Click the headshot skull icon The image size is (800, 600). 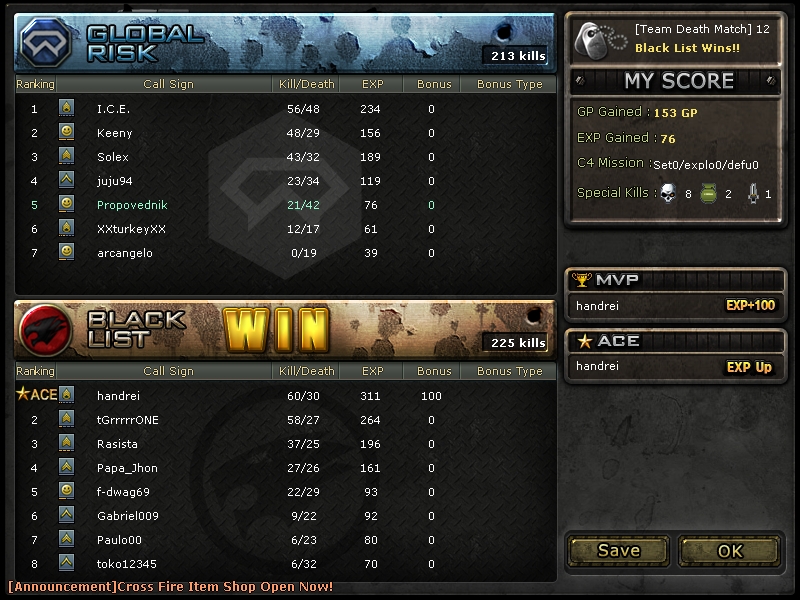pyautogui.click(x=668, y=193)
